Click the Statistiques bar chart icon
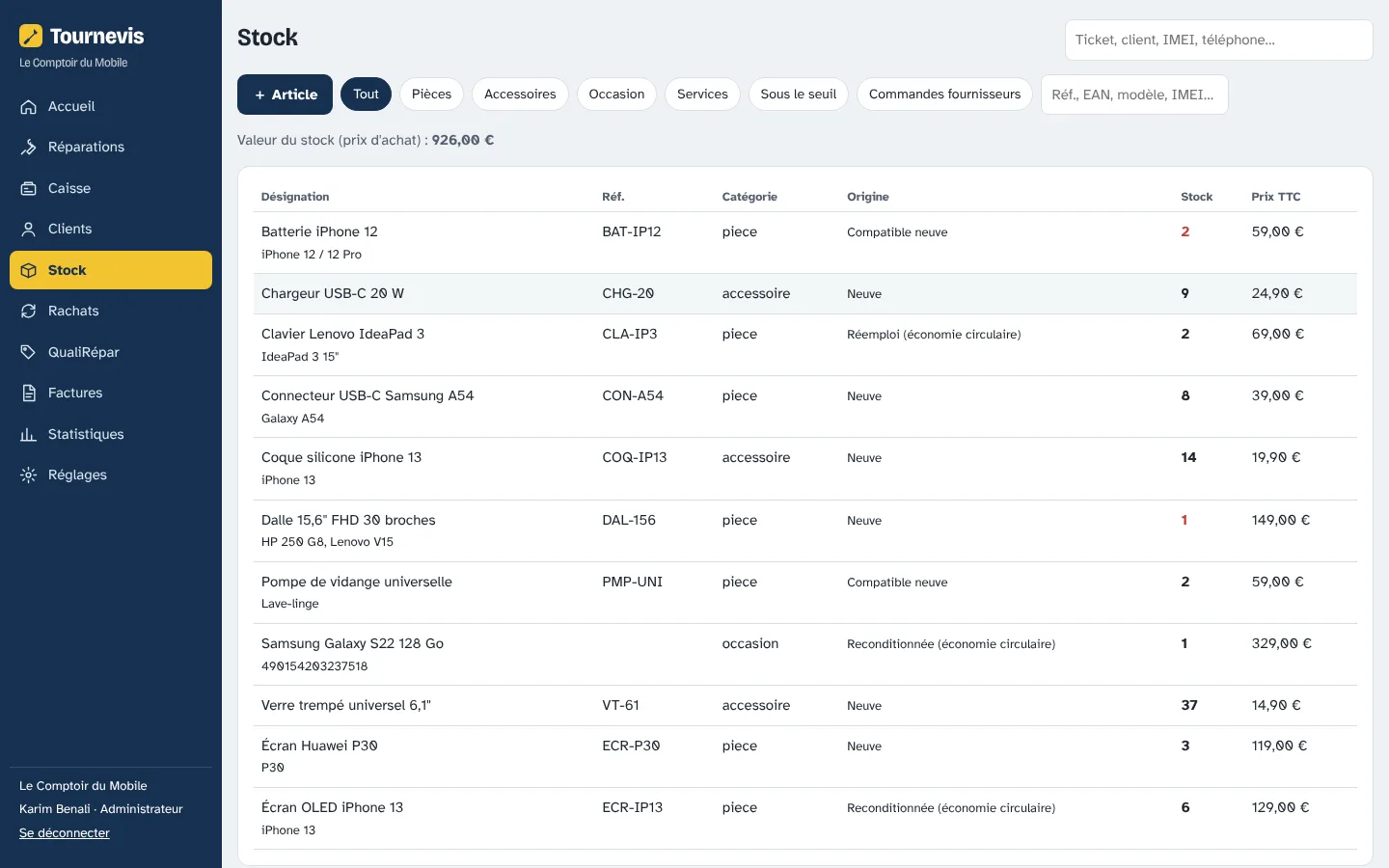Image resolution: width=1389 pixels, height=868 pixels. [x=29, y=435]
